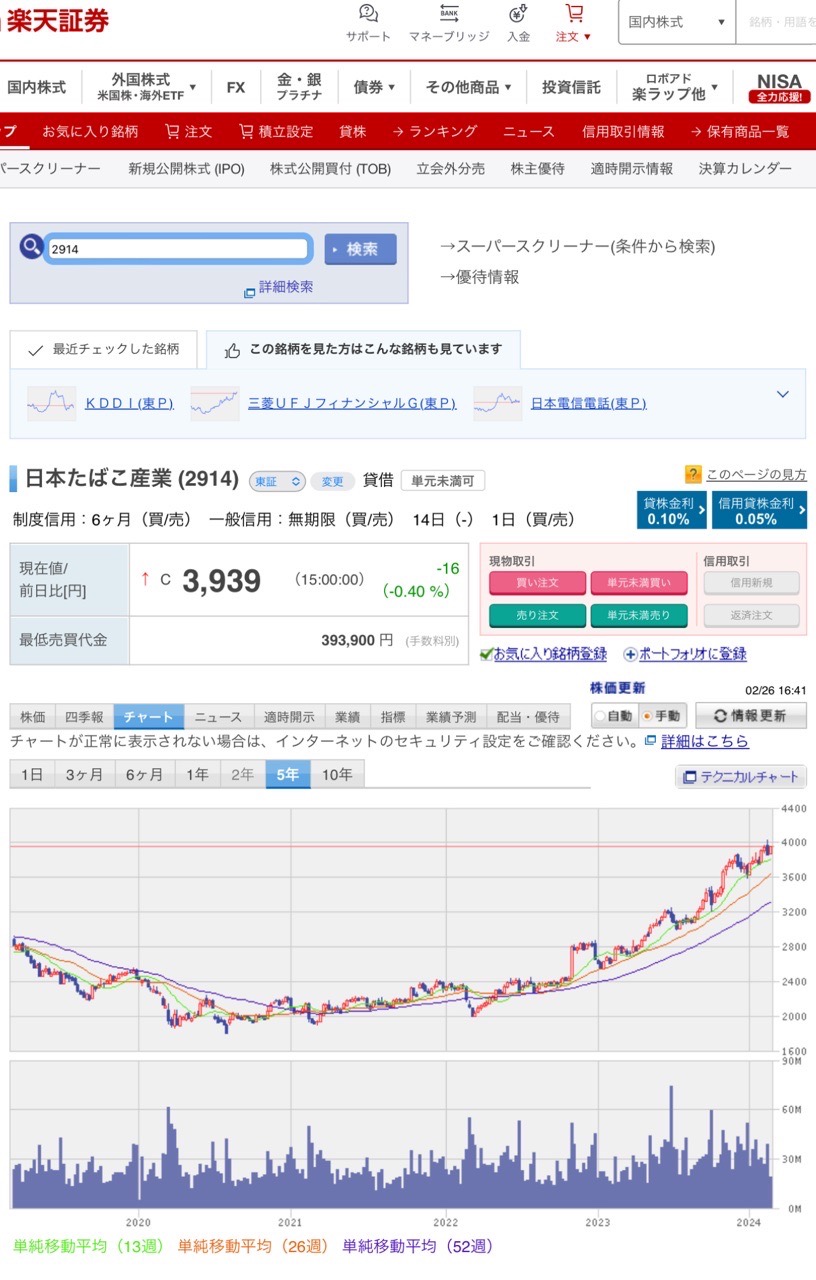The width and height of the screenshot is (816, 1280).
Task: Click the 5-year price candlestick chart
Action: point(393,929)
